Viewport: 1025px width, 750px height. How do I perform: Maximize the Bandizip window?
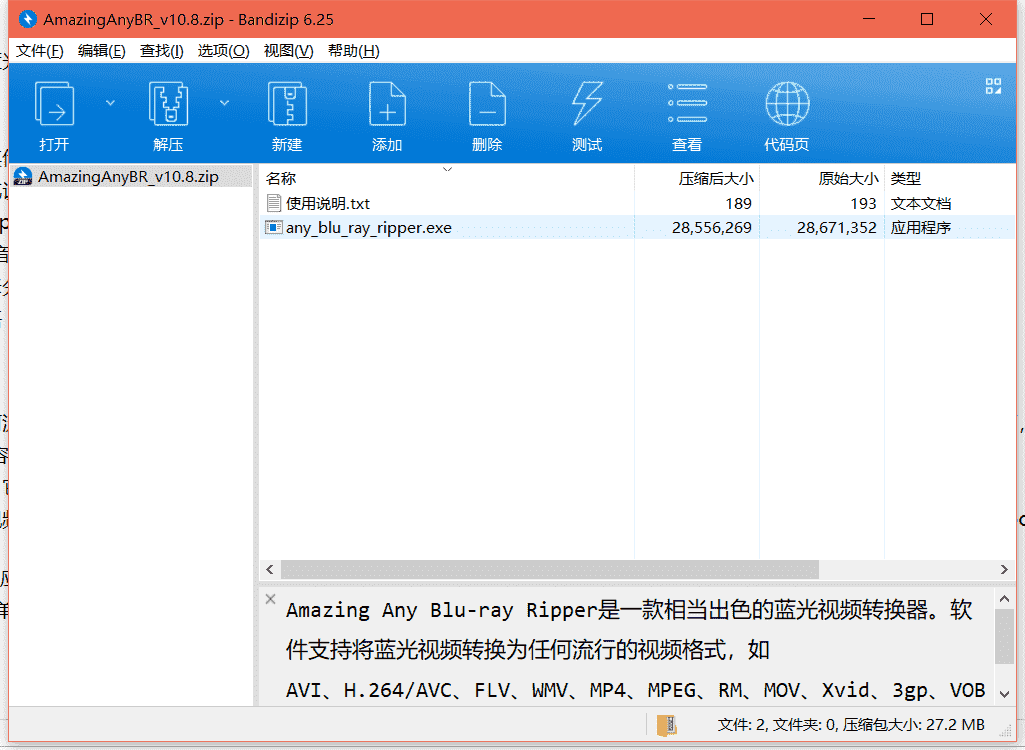point(927,19)
